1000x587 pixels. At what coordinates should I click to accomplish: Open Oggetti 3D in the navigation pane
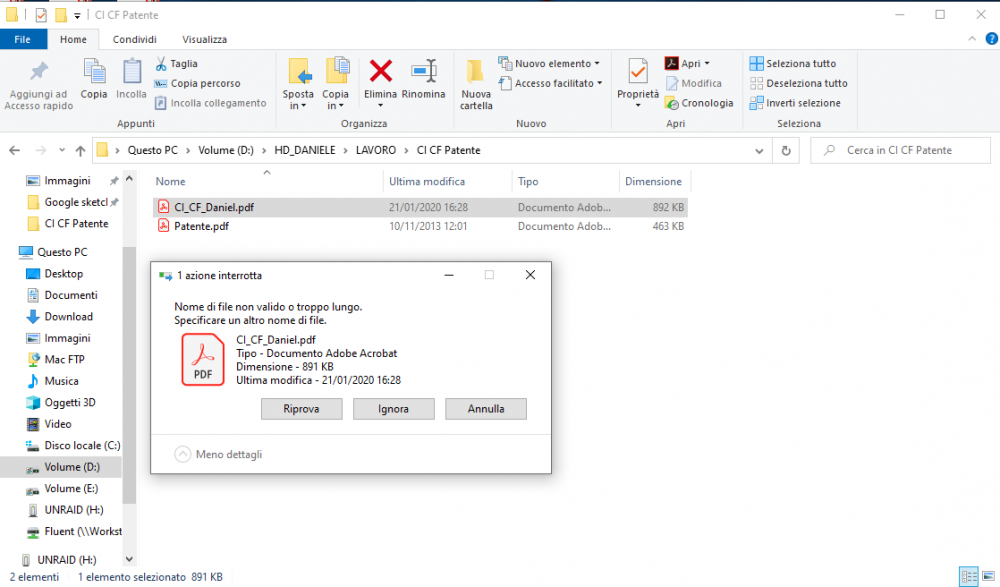tap(61, 403)
